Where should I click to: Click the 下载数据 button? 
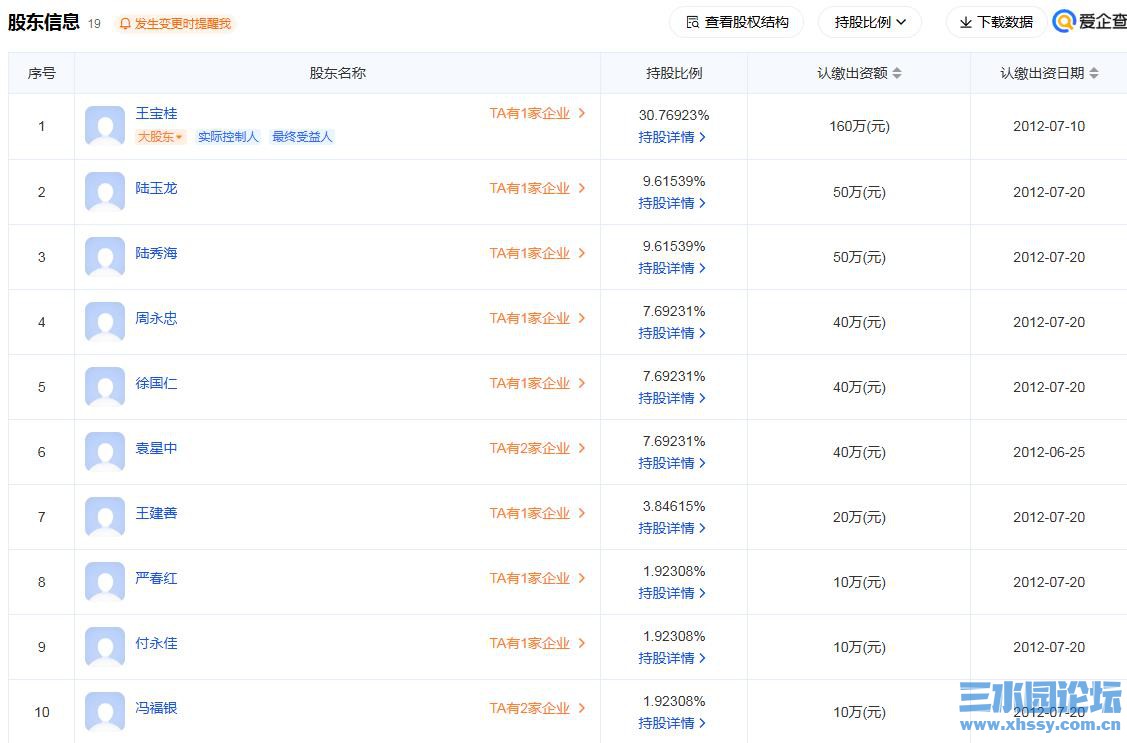click(x=996, y=22)
